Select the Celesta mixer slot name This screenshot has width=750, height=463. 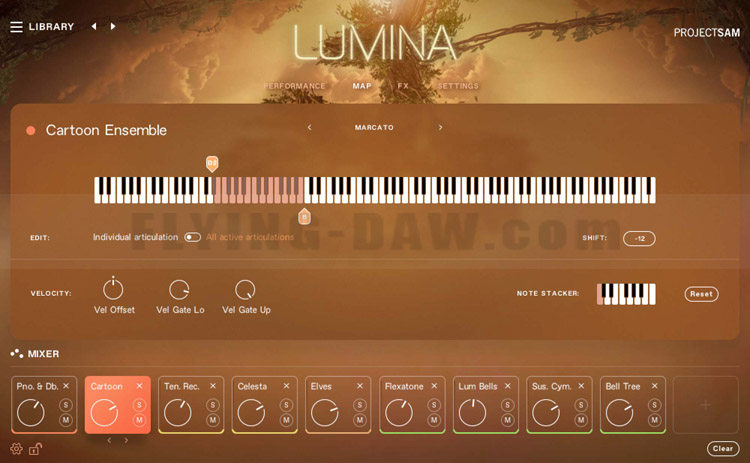point(252,386)
